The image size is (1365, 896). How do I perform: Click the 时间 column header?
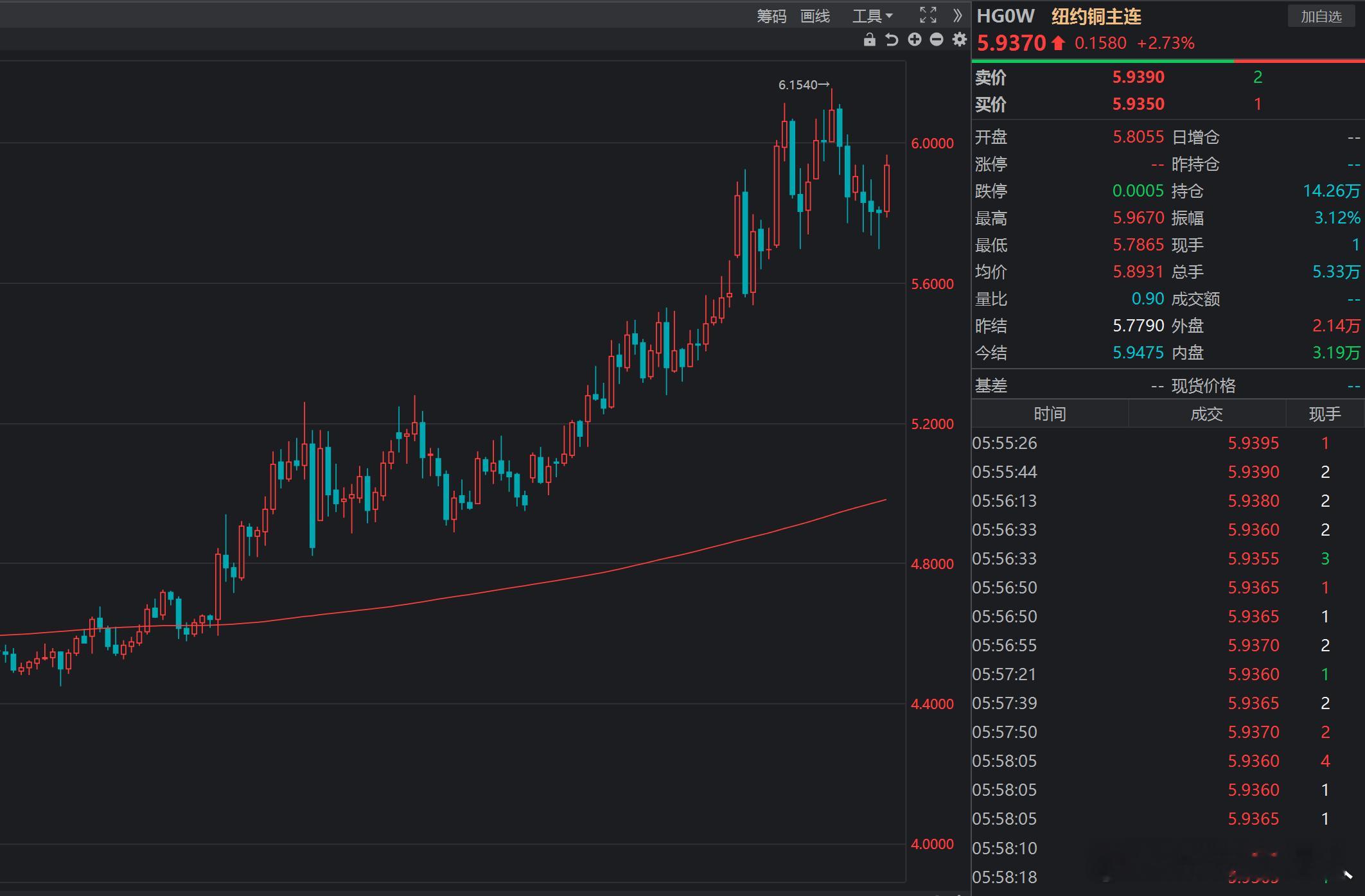pos(1050,414)
